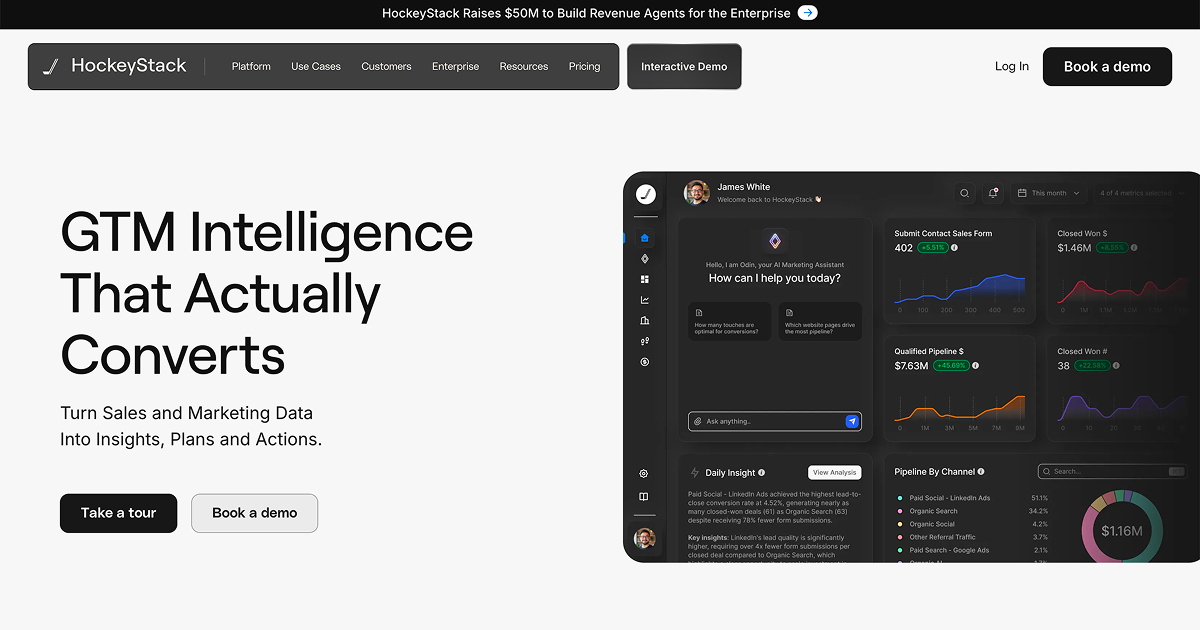
Task: Click the paperclip attach icon in Ask box
Action: pyautogui.click(x=698, y=422)
